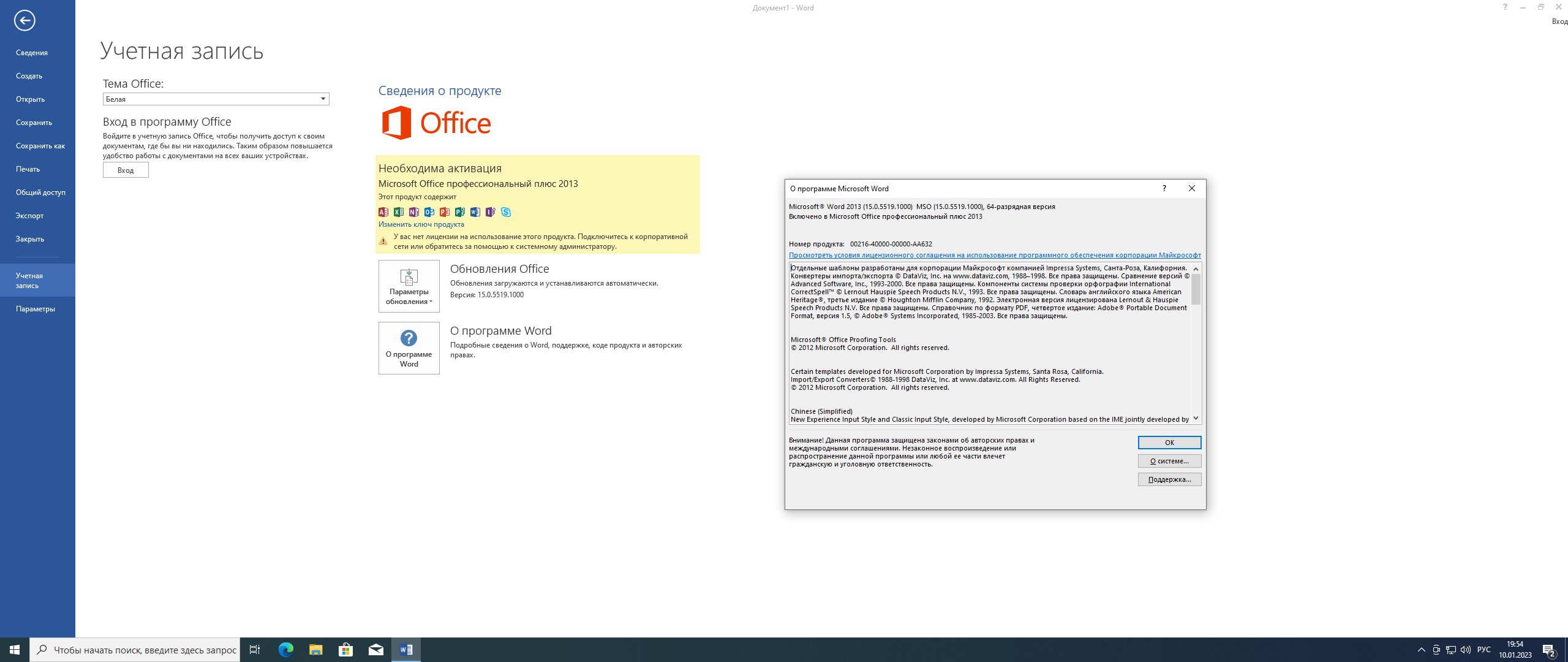Screen dimensions: 1568x662
Task: Click the Изменить ключ продукта link
Action: 421,224
